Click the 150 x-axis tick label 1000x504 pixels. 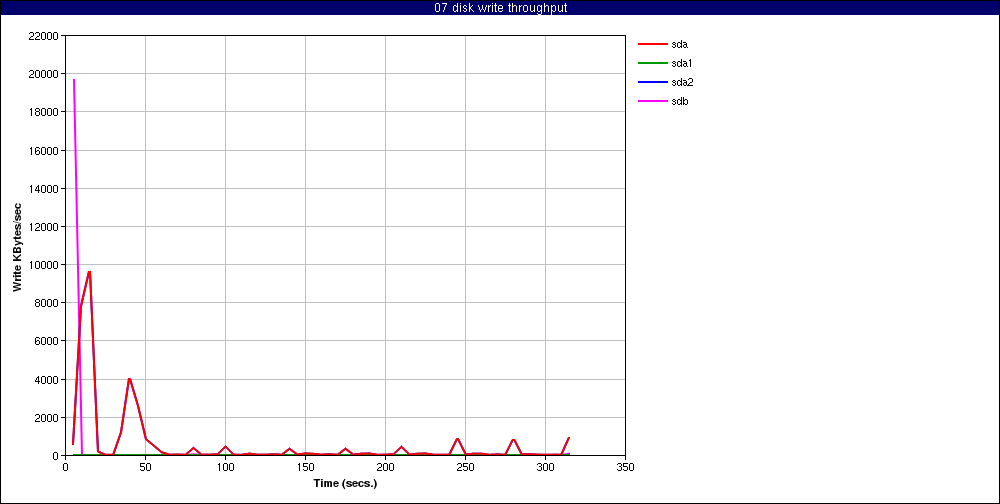point(305,468)
